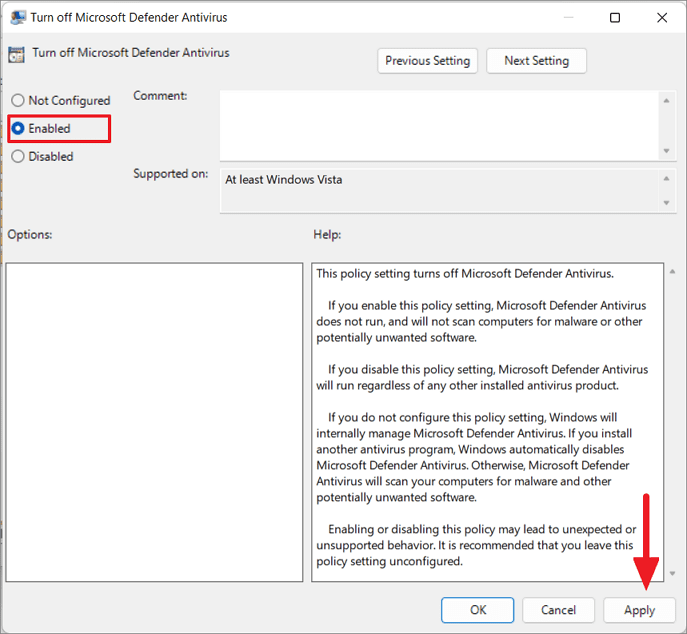Select the Not Configured radio button
The image size is (687, 634).
(x=60, y=100)
